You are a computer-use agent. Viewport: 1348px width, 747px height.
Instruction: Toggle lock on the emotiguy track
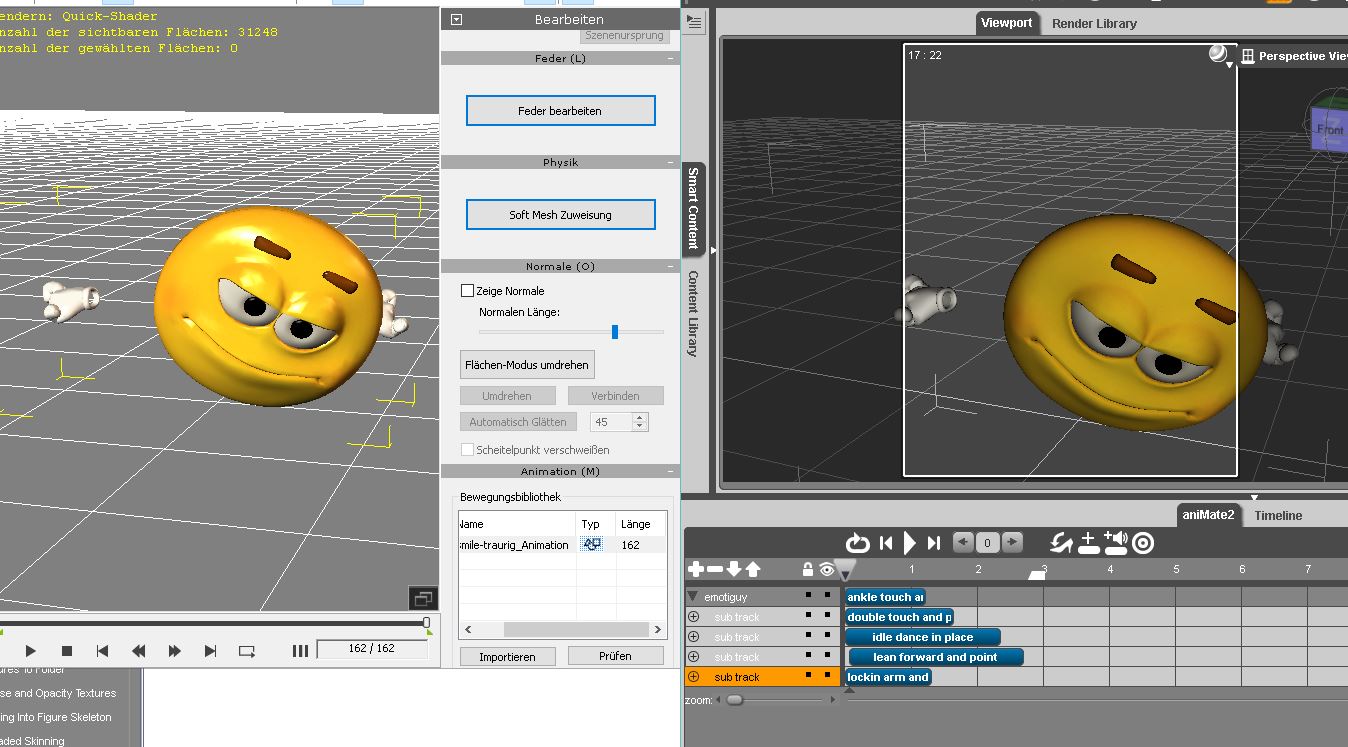(x=808, y=596)
